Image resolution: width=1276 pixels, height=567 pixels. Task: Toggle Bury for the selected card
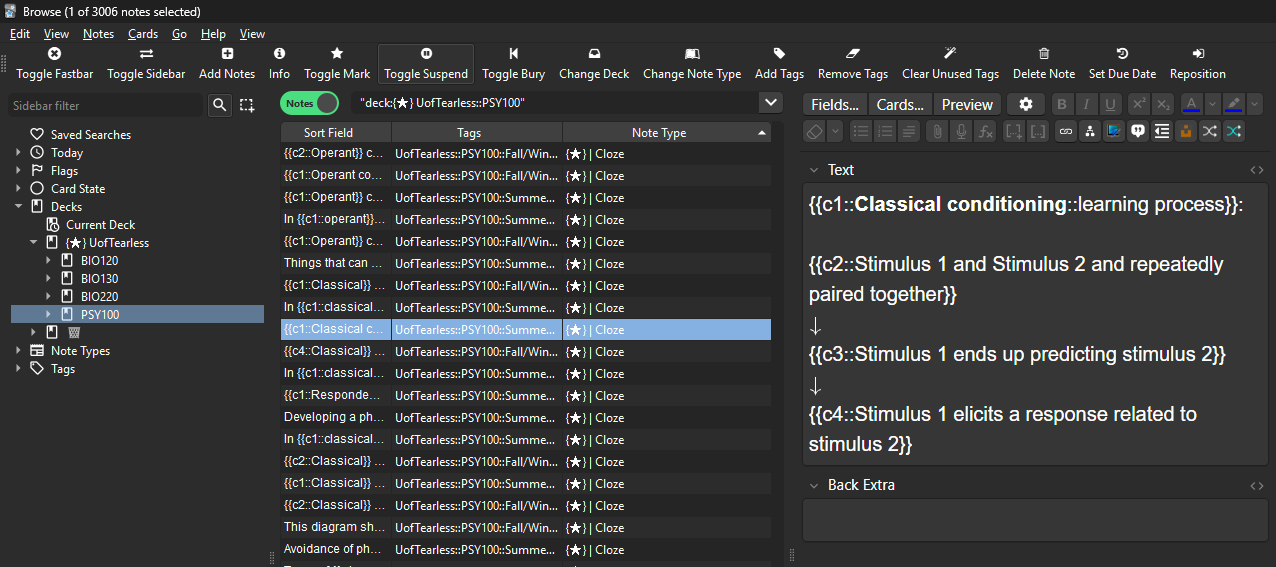click(513, 64)
